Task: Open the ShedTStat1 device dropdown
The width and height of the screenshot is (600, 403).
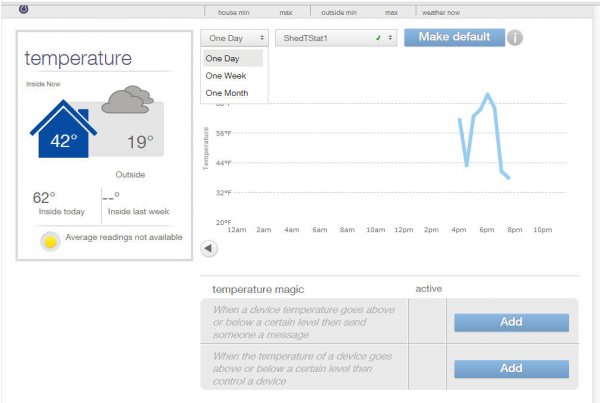Action: tap(336, 38)
